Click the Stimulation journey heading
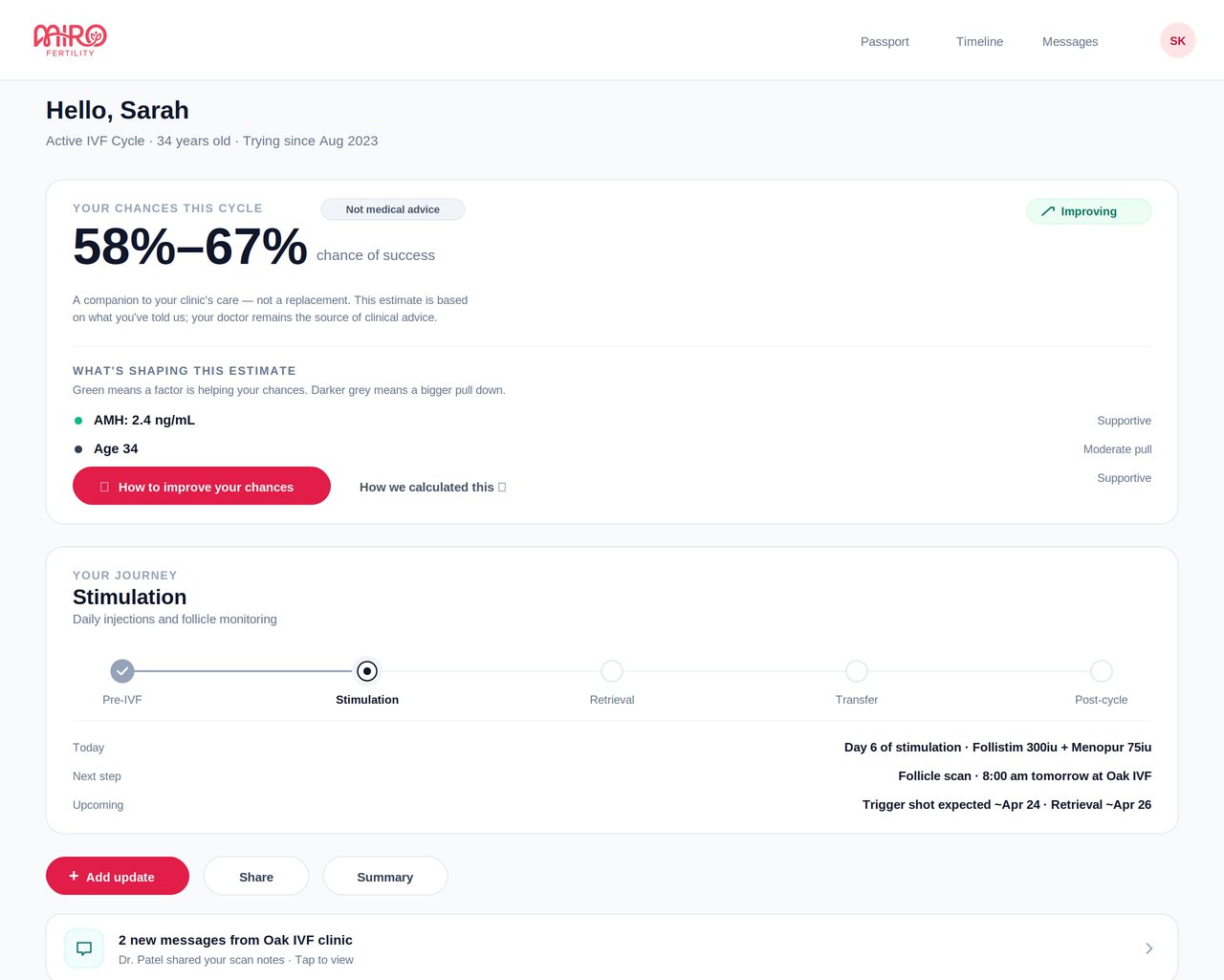This screenshot has width=1224, height=980. click(130, 597)
